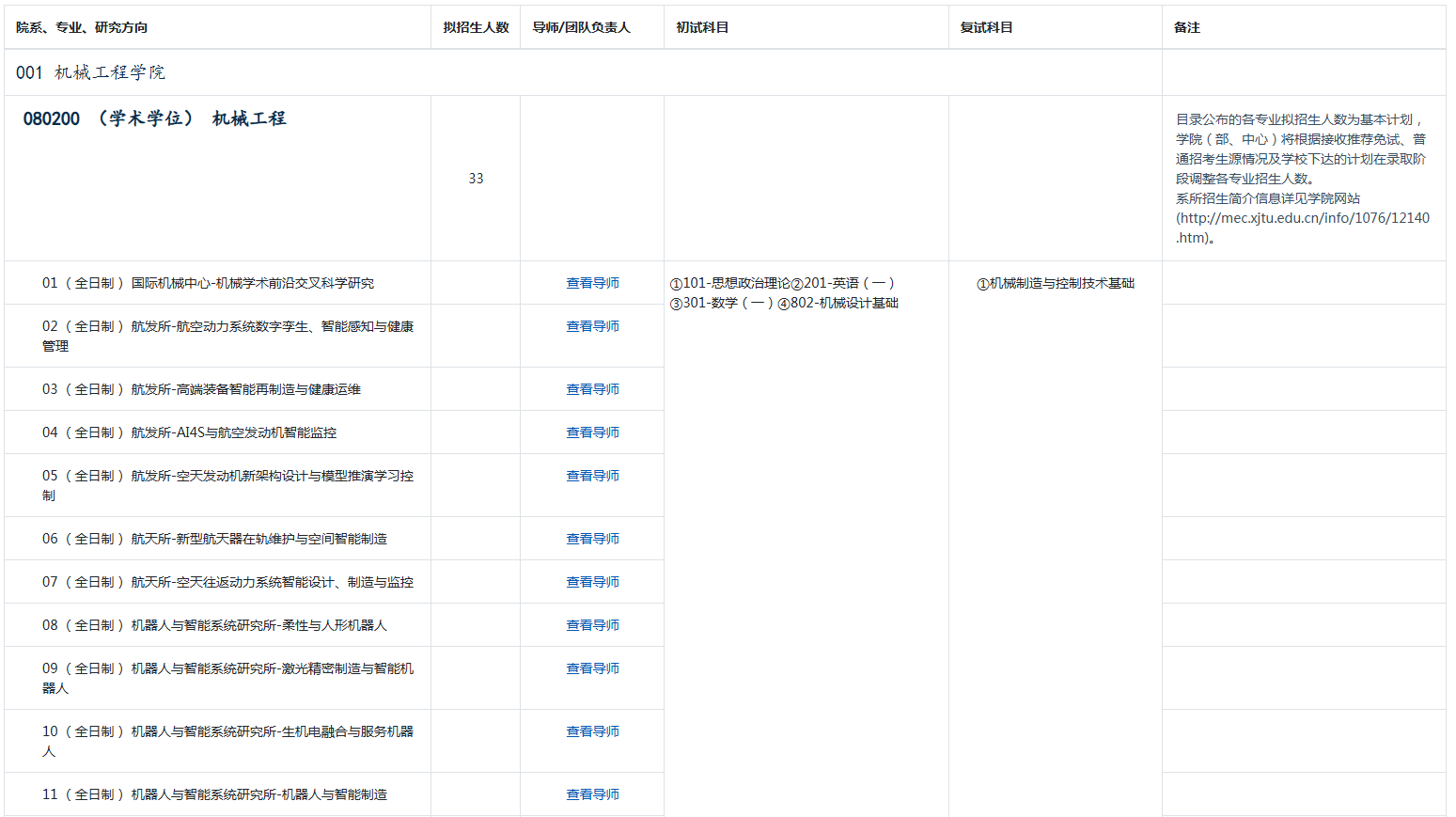Click 查看导师 for 03 高端装备智能再制造

click(591, 388)
